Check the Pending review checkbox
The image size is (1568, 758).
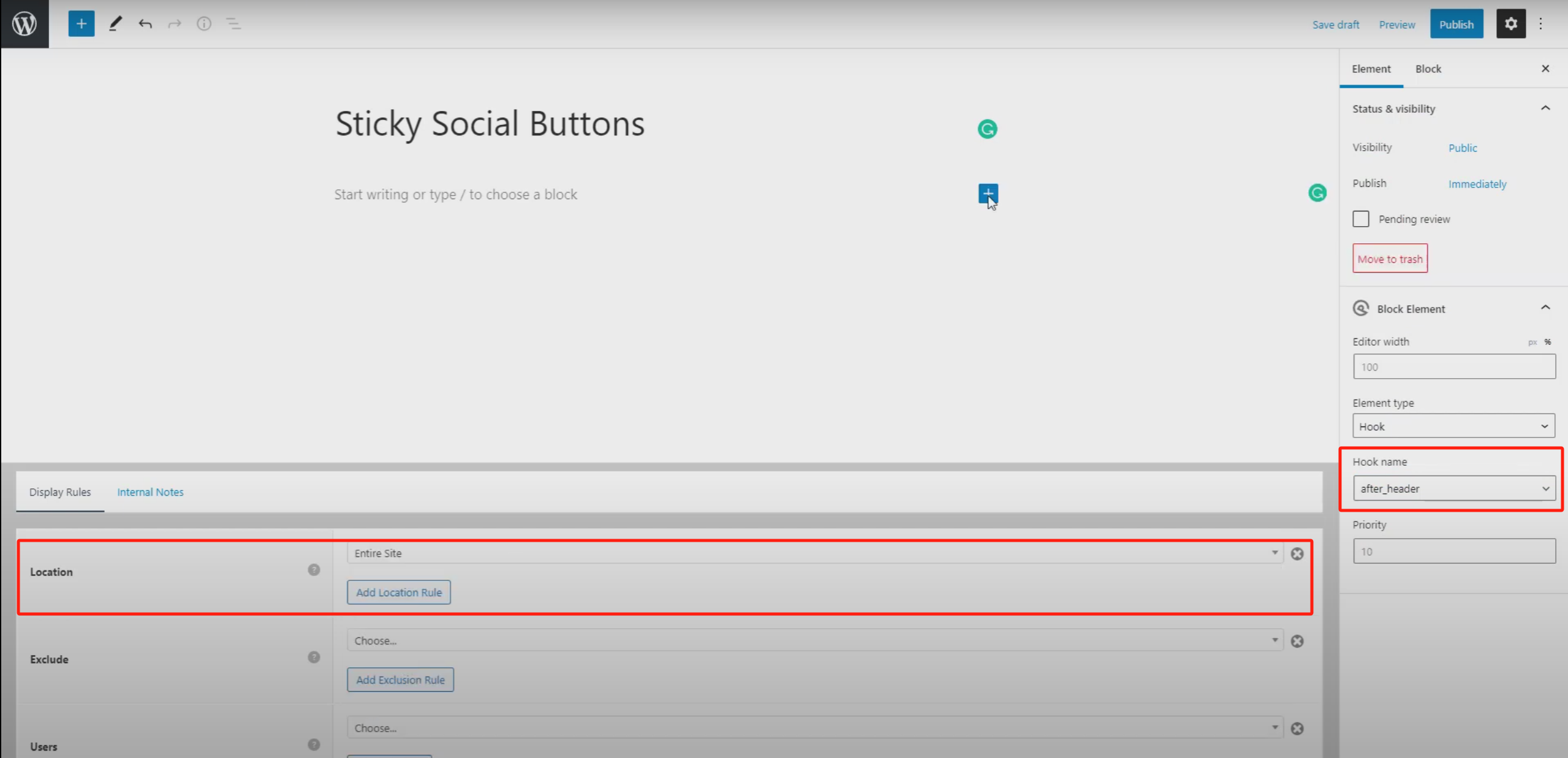tap(1360, 218)
